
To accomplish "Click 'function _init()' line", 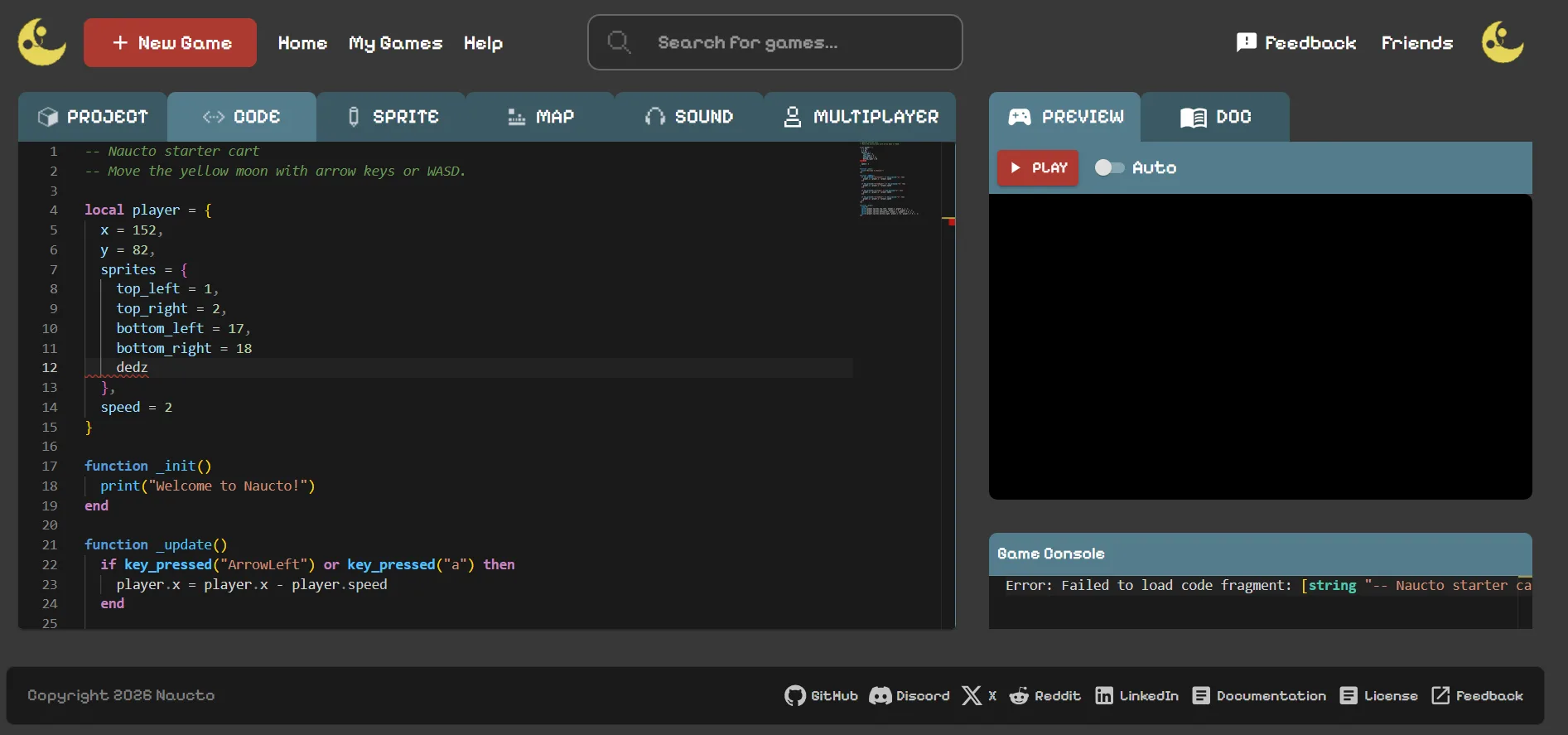I will tap(148, 467).
